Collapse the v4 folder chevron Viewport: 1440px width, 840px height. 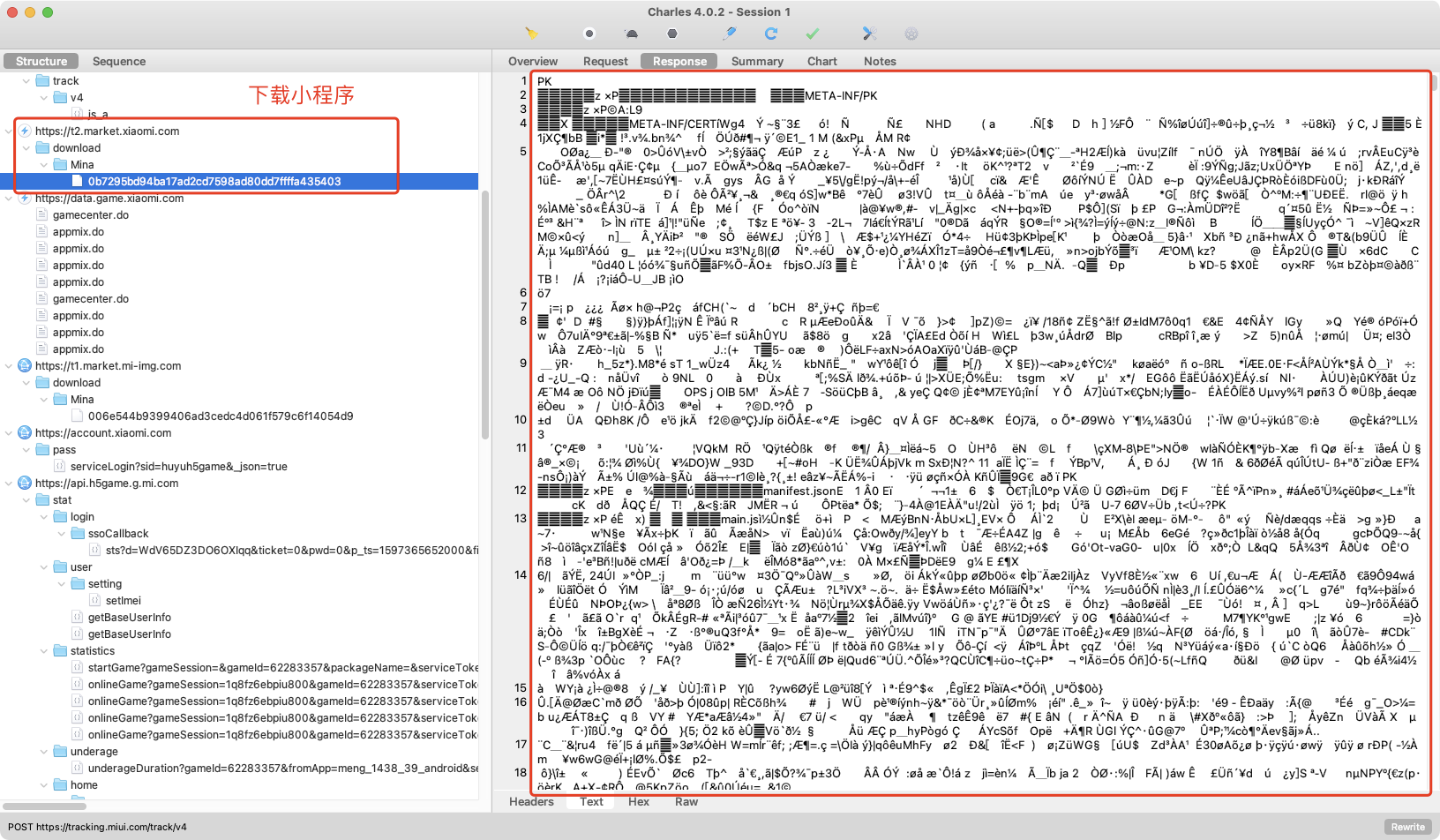(x=44, y=98)
